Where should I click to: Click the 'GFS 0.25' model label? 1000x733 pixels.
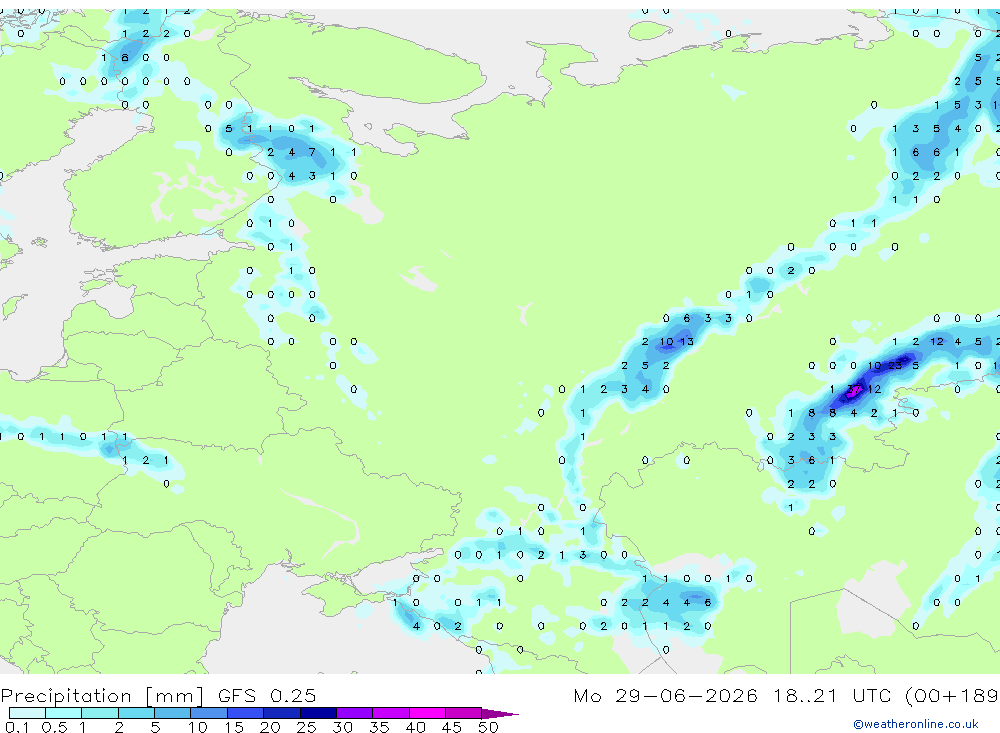point(267,695)
